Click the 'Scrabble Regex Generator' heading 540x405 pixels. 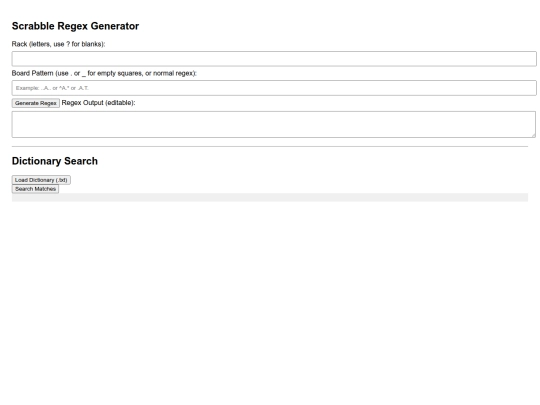(x=75, y=26)
